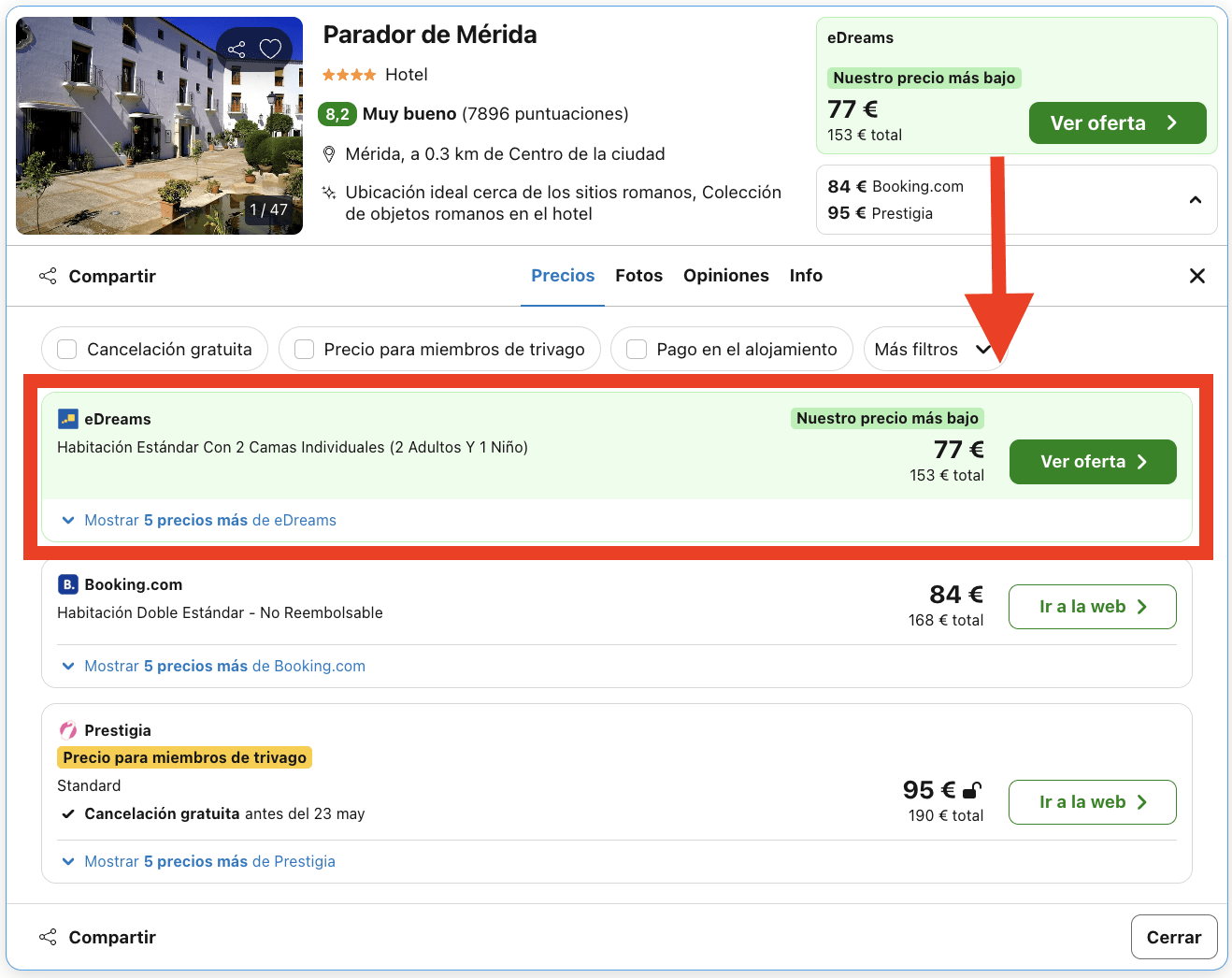This screenshot has height=978, width=1232.
Task: Open the Info tab
Action: 806,276
